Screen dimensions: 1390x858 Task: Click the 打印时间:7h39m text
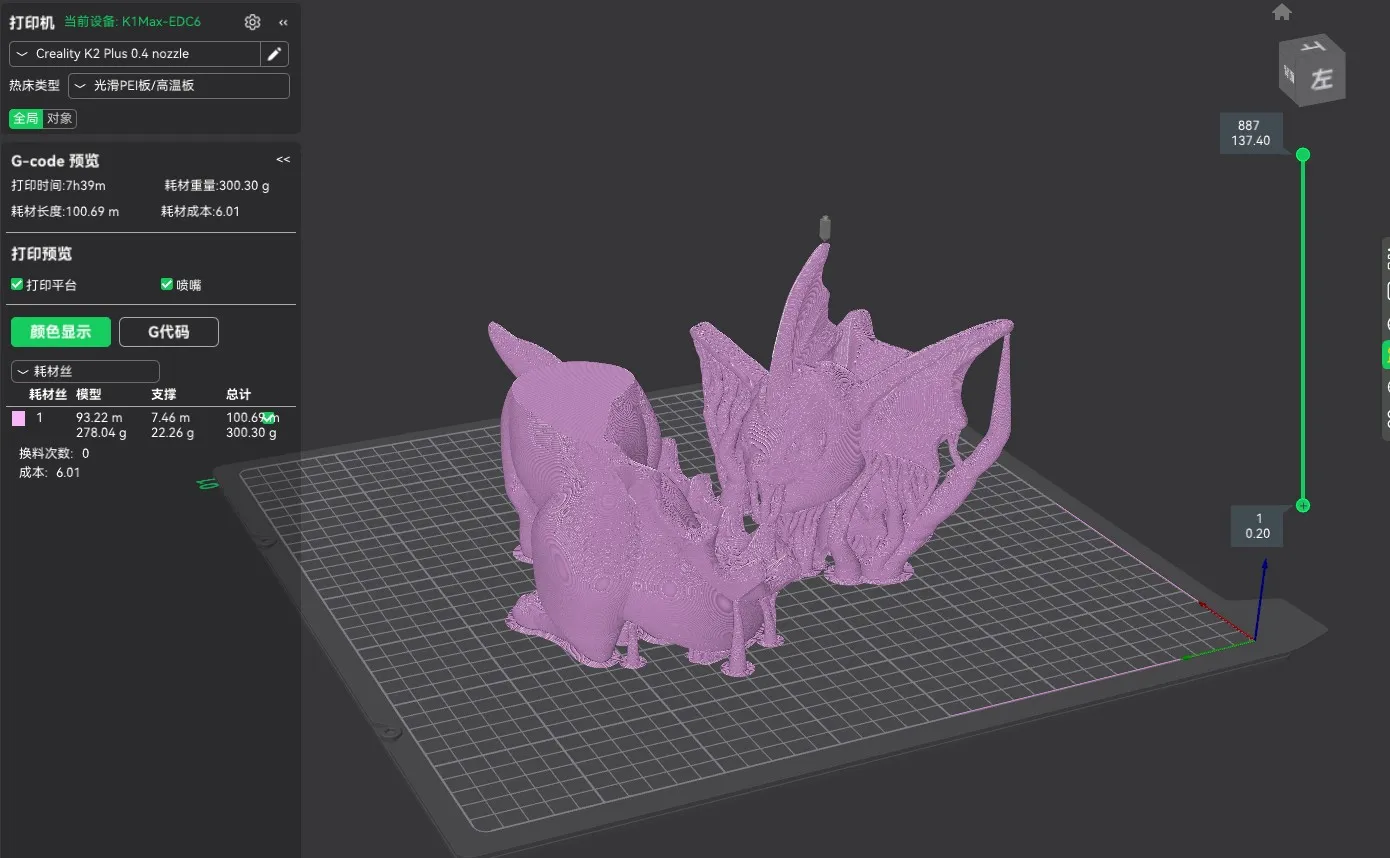pyautogui.click(x=58, y=185)
